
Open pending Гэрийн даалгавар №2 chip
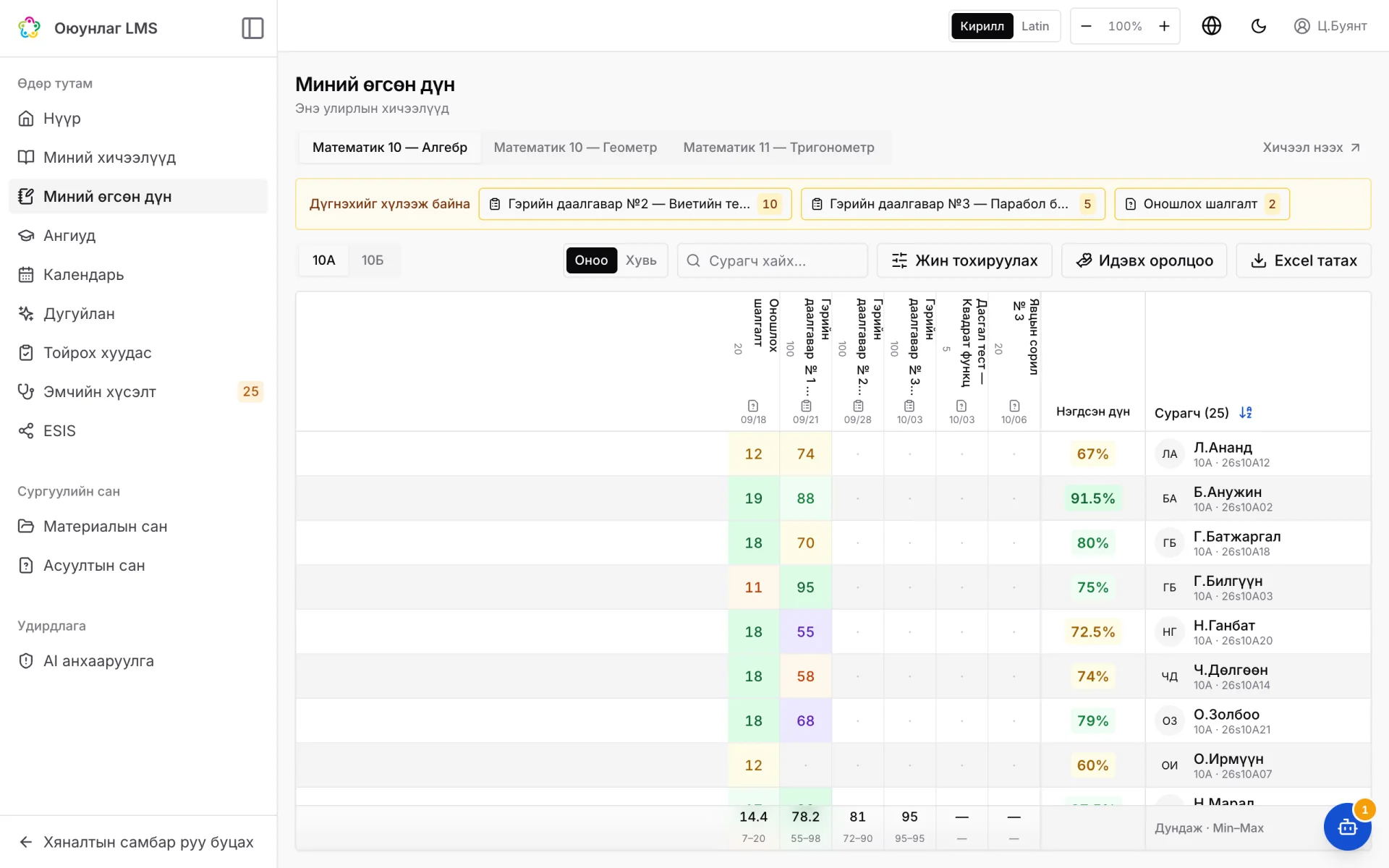pos(635,204)
